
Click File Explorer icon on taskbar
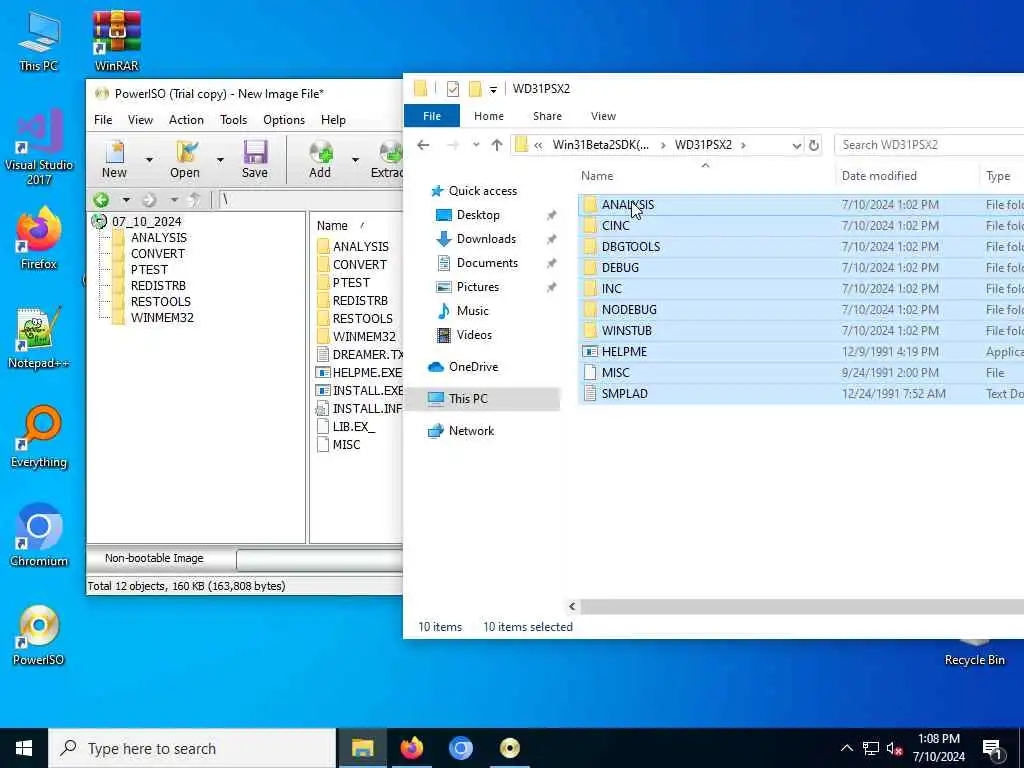(362, 748)
